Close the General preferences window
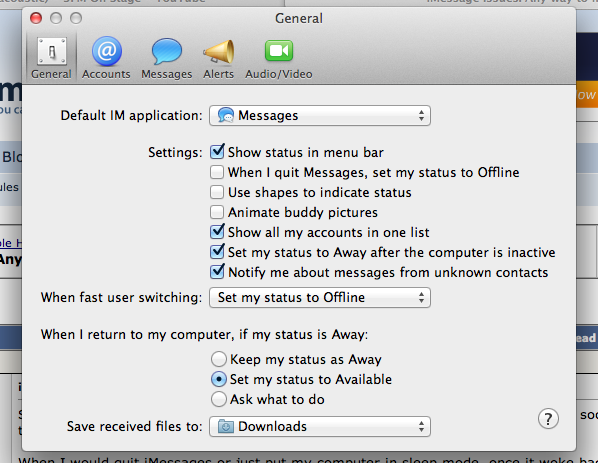The height and width of the screenshot is (463, 598). click(x=36, y=18)
